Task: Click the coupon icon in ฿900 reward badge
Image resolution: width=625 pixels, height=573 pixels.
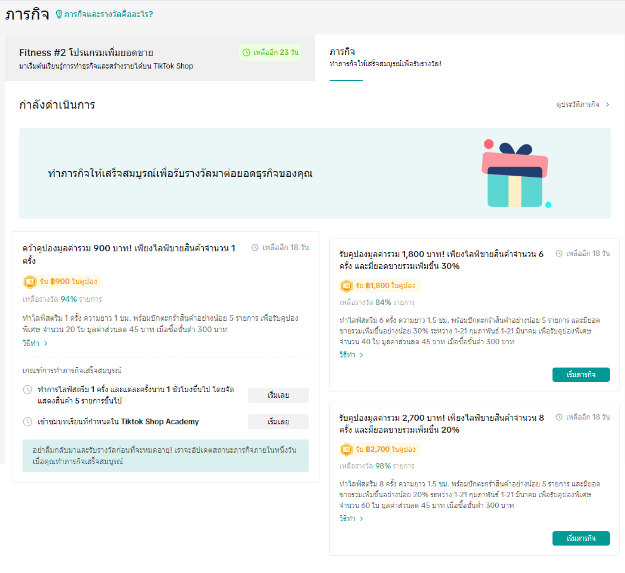Action: tap(30, 282)
